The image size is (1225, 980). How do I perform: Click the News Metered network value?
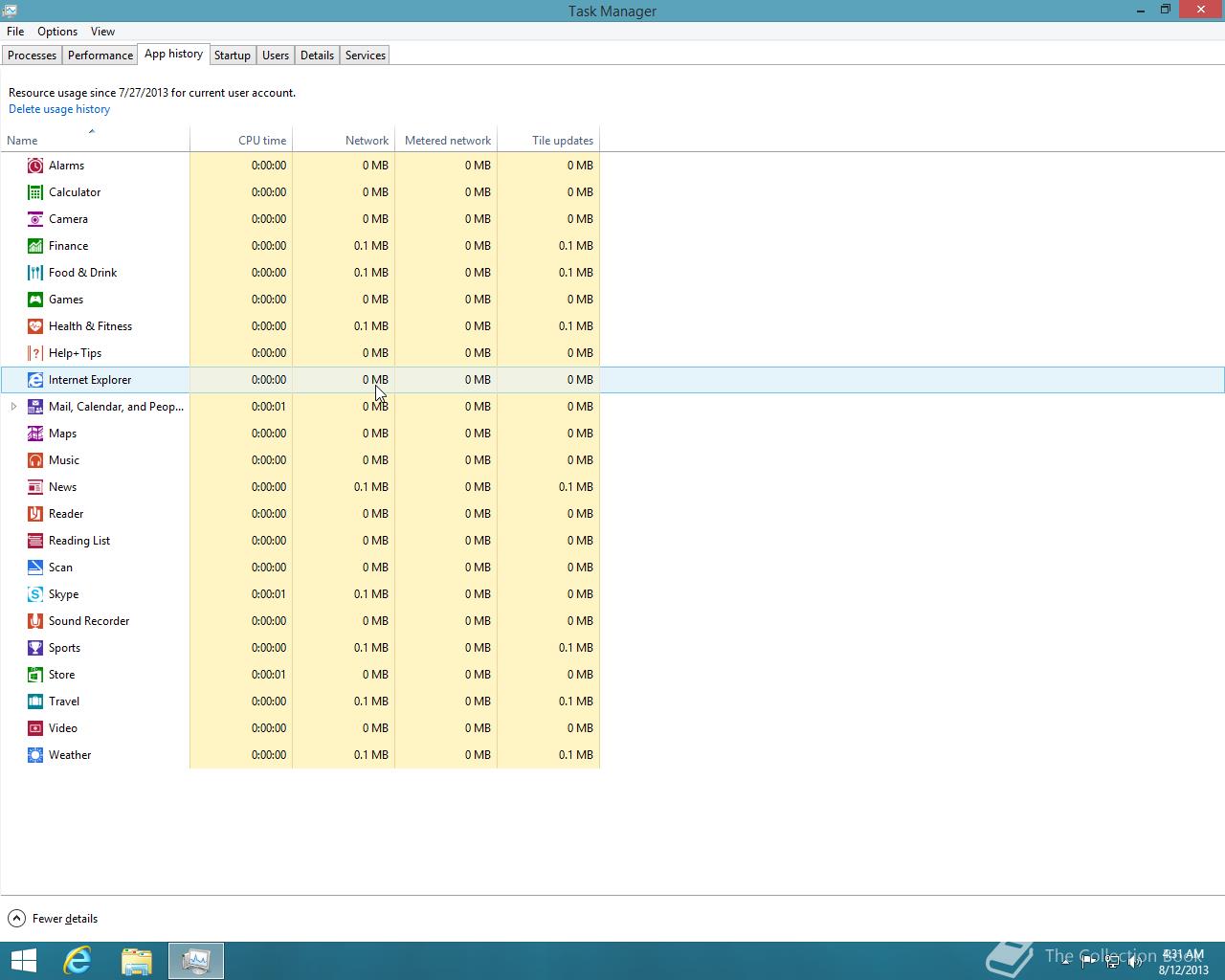478,487
